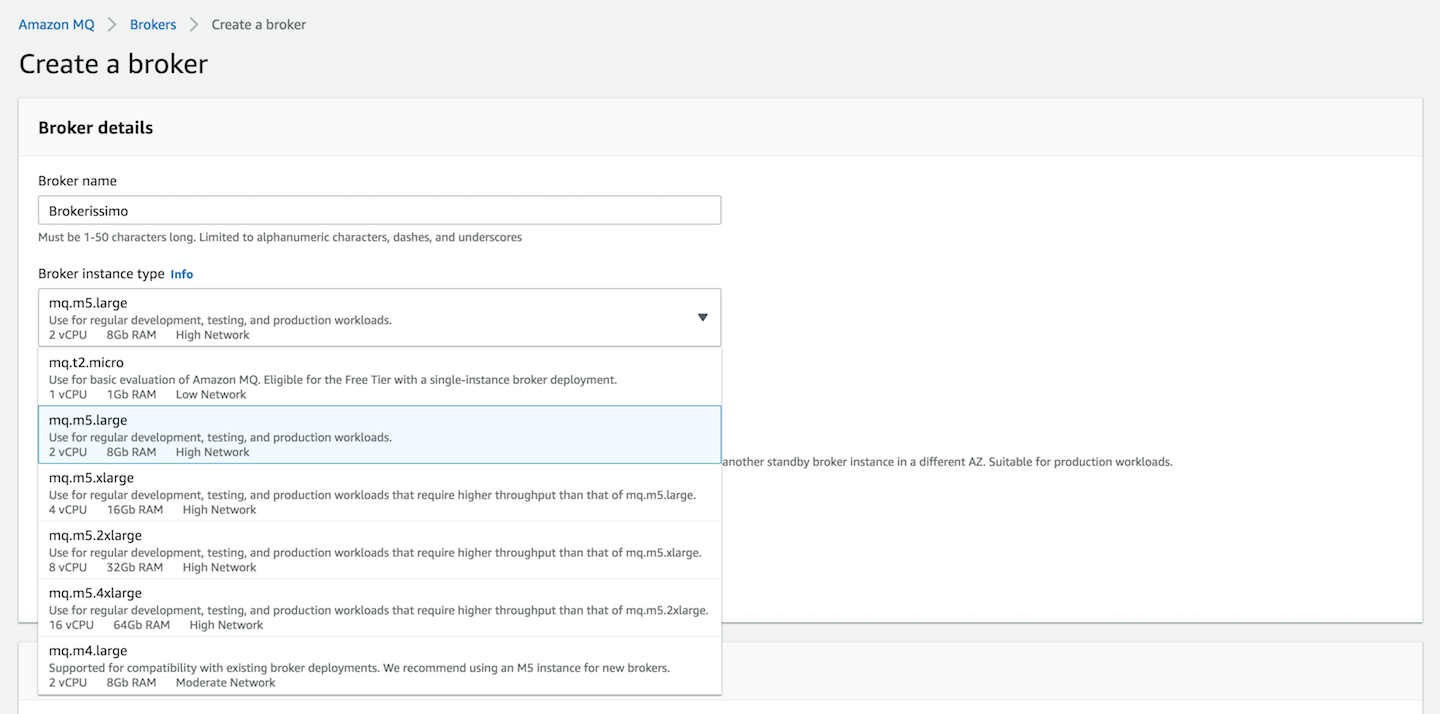Click the breadcrumb chevron after Amazon MQ
The height and width of the screenshot is (714, 1440).
point(112,24)
